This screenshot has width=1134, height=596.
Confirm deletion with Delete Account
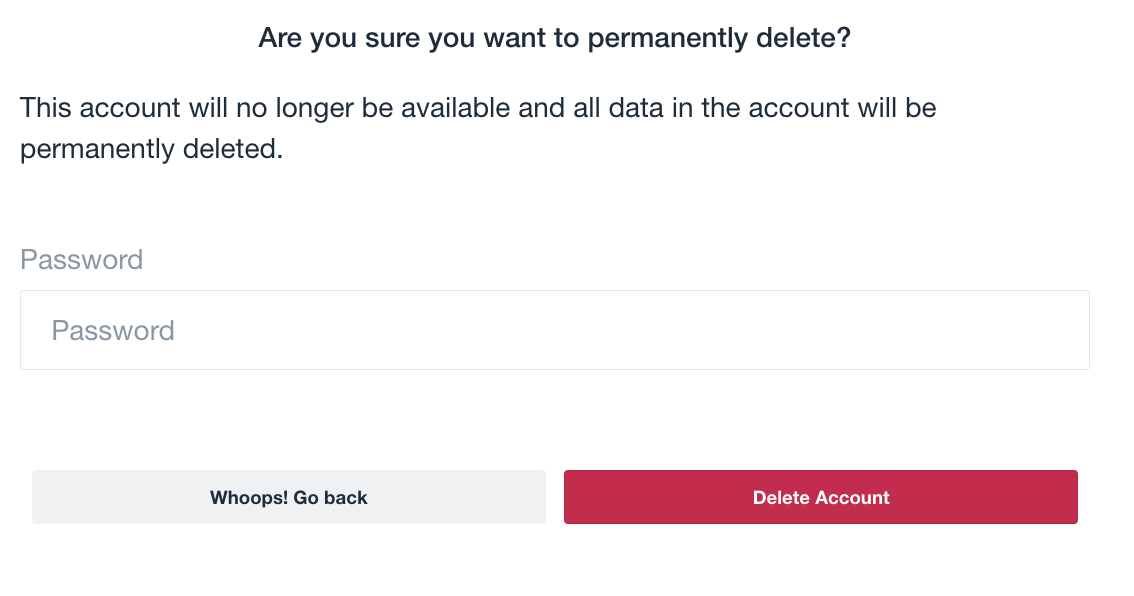(820, 497)
